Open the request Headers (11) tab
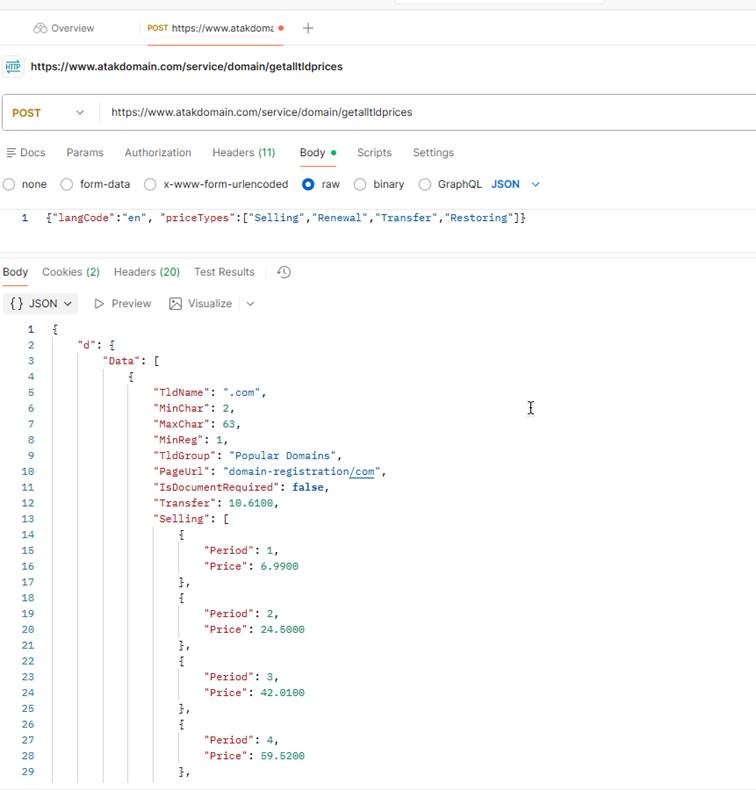The height and width of the screenshot is (790, 756). [243, 153]
